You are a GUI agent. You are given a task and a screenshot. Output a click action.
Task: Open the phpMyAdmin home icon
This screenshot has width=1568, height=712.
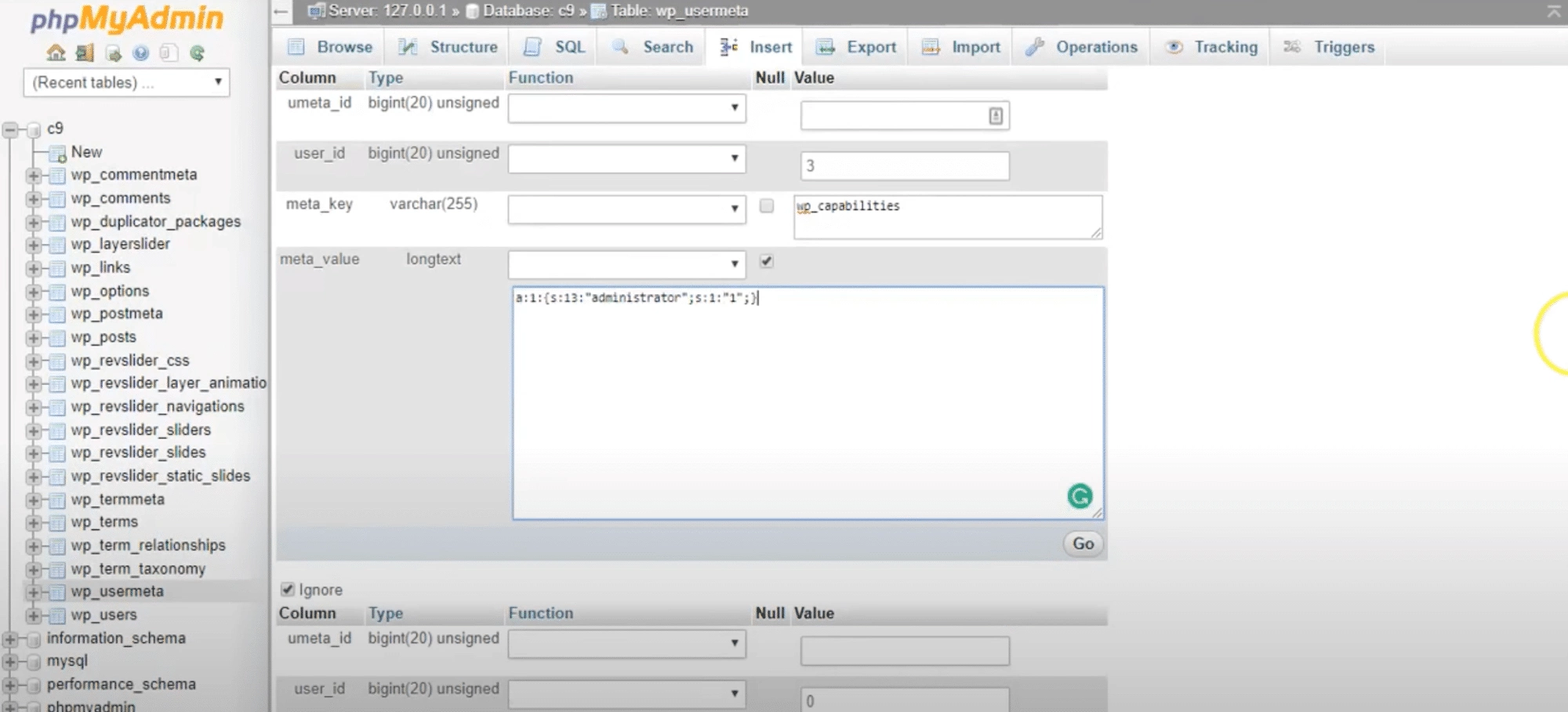(x=55, y=53)
